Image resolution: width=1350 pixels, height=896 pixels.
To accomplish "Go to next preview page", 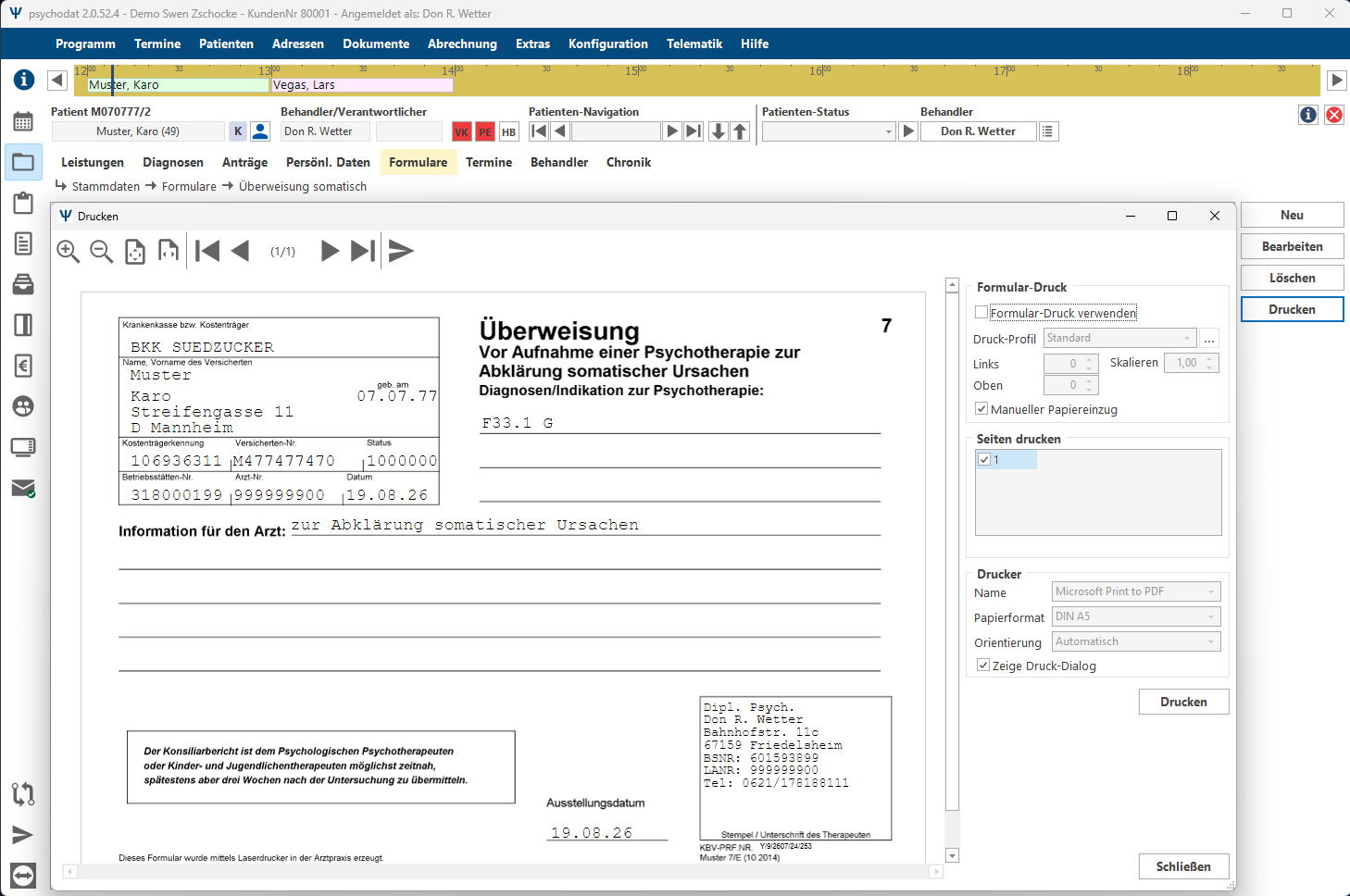I will coord(330,251).
